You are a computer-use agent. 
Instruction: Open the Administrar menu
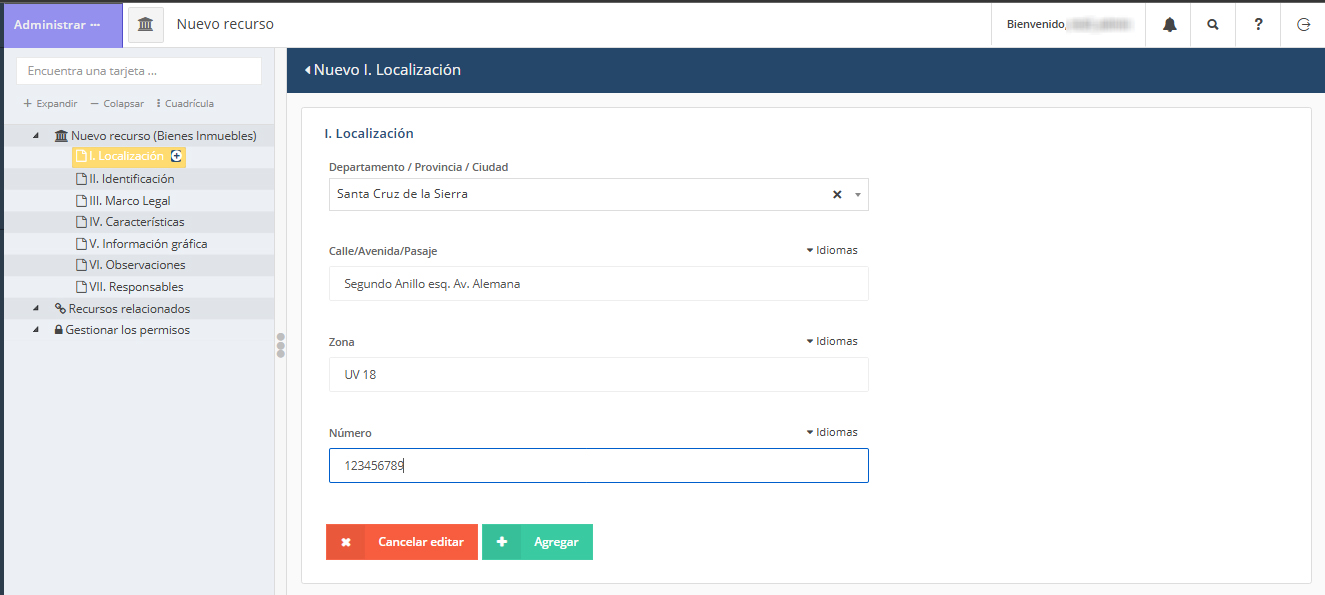tap(58, 25)
